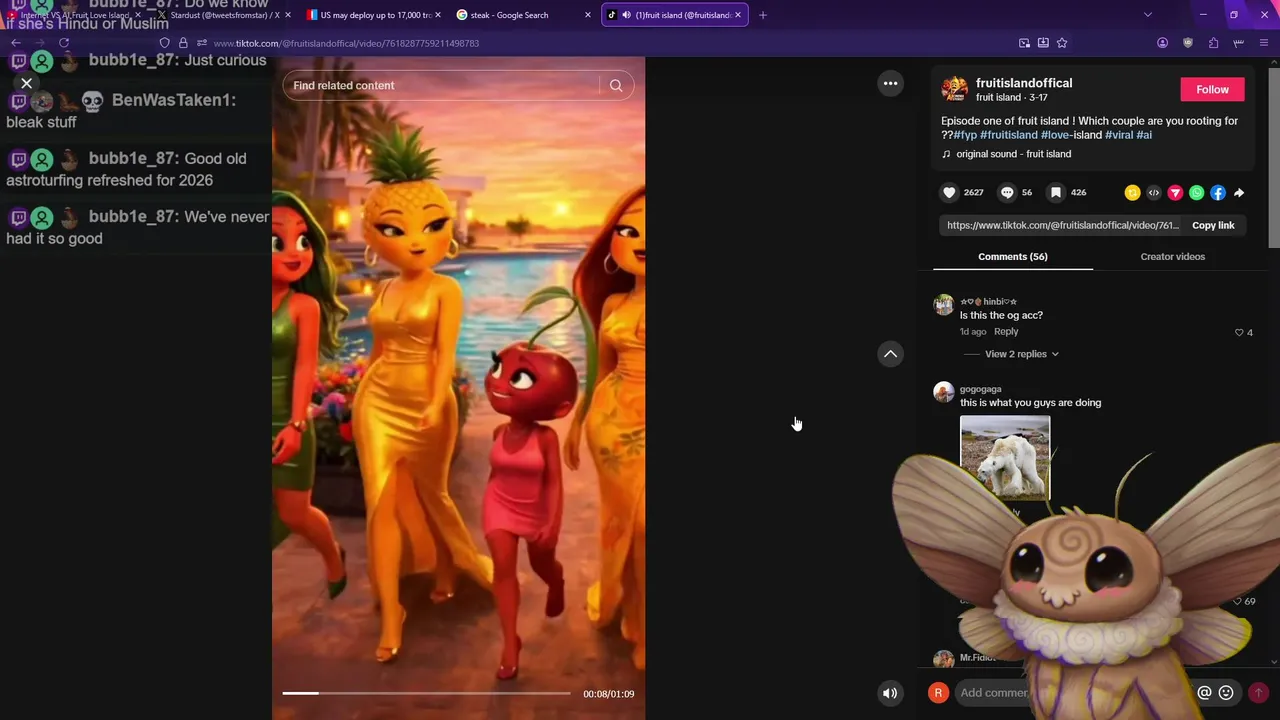Open a new browser tab with plus

(763, 15)
